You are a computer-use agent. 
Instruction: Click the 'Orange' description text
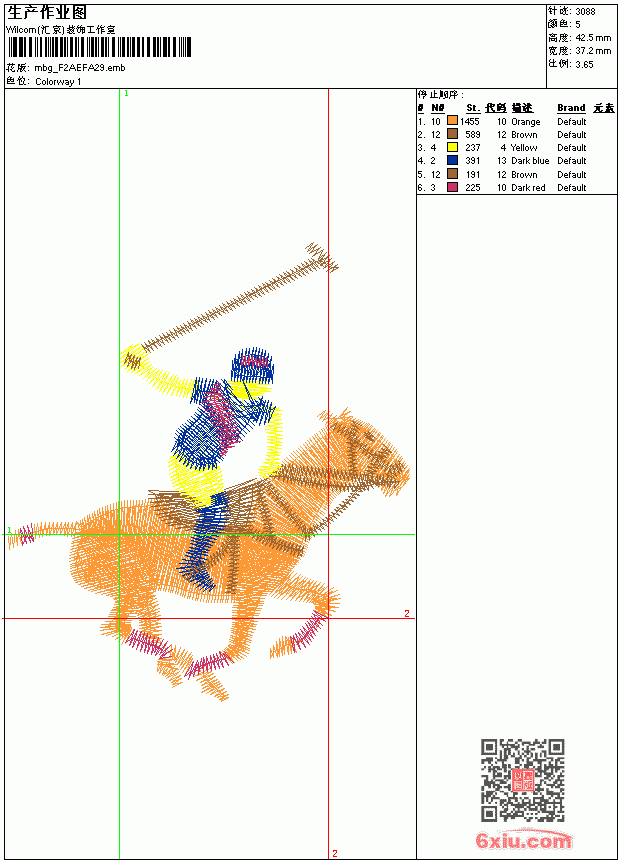click(x=526, y=122)
